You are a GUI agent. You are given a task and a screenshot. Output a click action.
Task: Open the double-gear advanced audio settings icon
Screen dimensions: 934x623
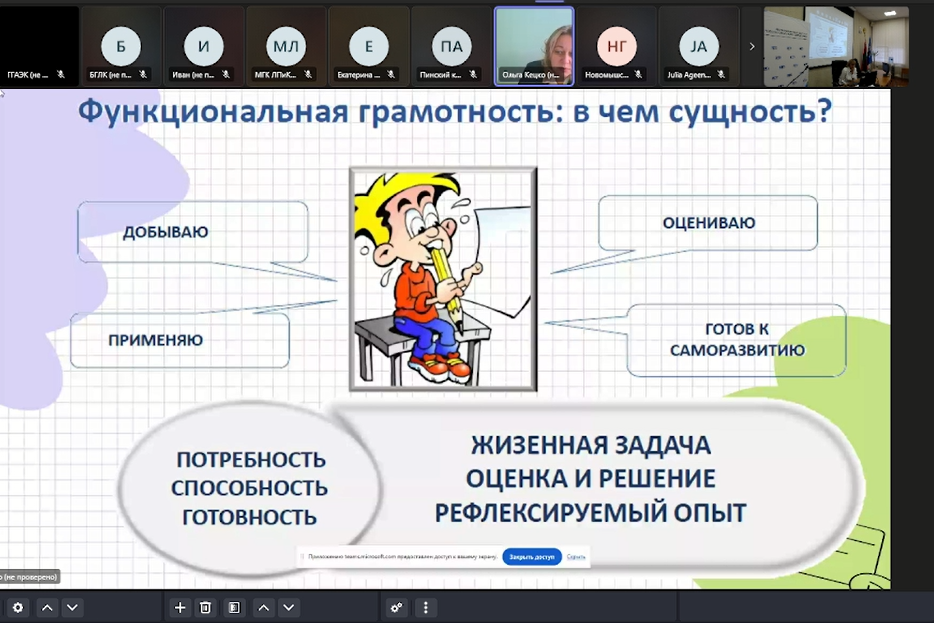[x=397, y=607]
